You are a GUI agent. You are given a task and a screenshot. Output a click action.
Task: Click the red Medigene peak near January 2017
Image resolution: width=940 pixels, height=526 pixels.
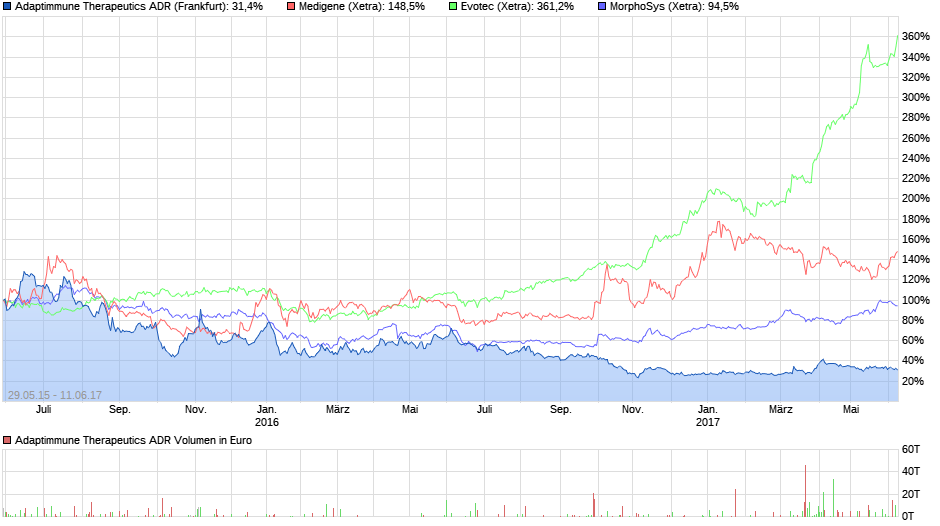[x=718, y=223]
